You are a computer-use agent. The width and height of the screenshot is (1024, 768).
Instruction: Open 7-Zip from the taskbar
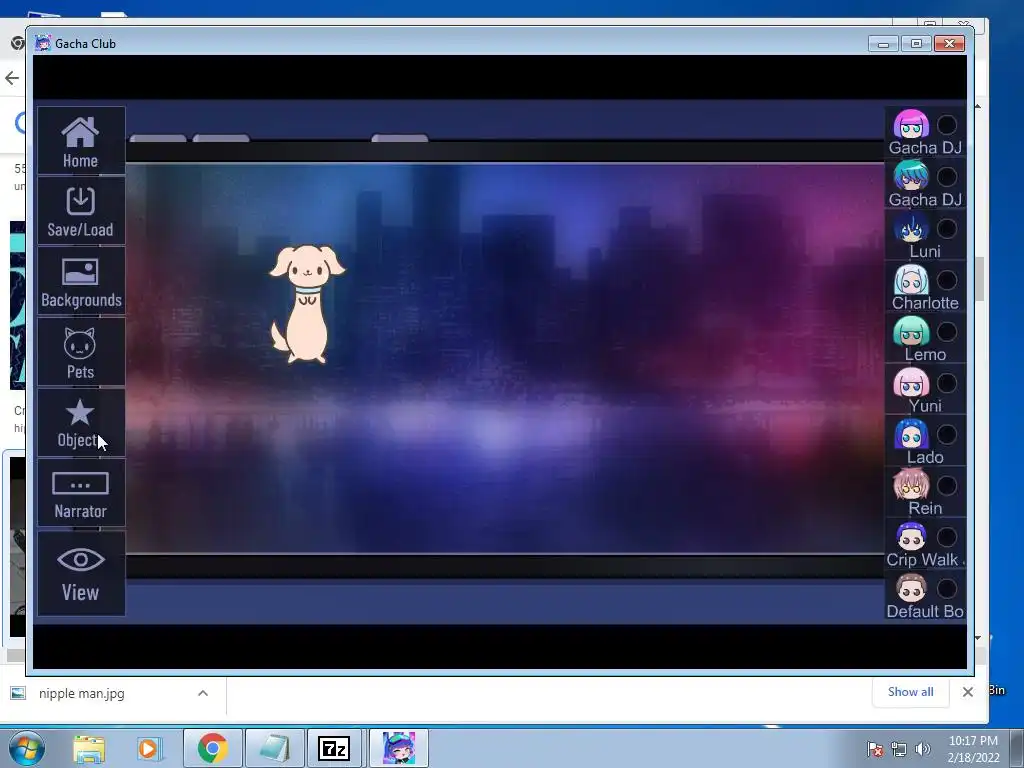334,748
